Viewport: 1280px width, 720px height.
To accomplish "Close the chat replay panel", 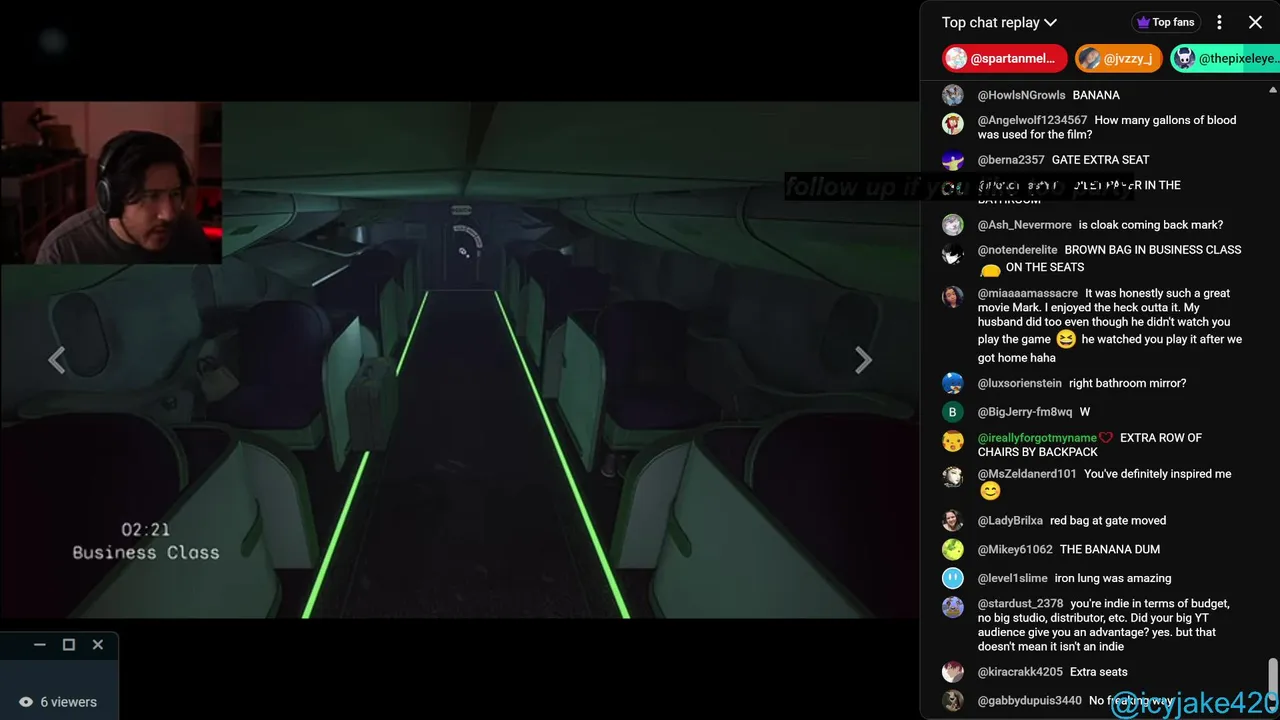I will pyautogui.click(x=1255, y=22).
